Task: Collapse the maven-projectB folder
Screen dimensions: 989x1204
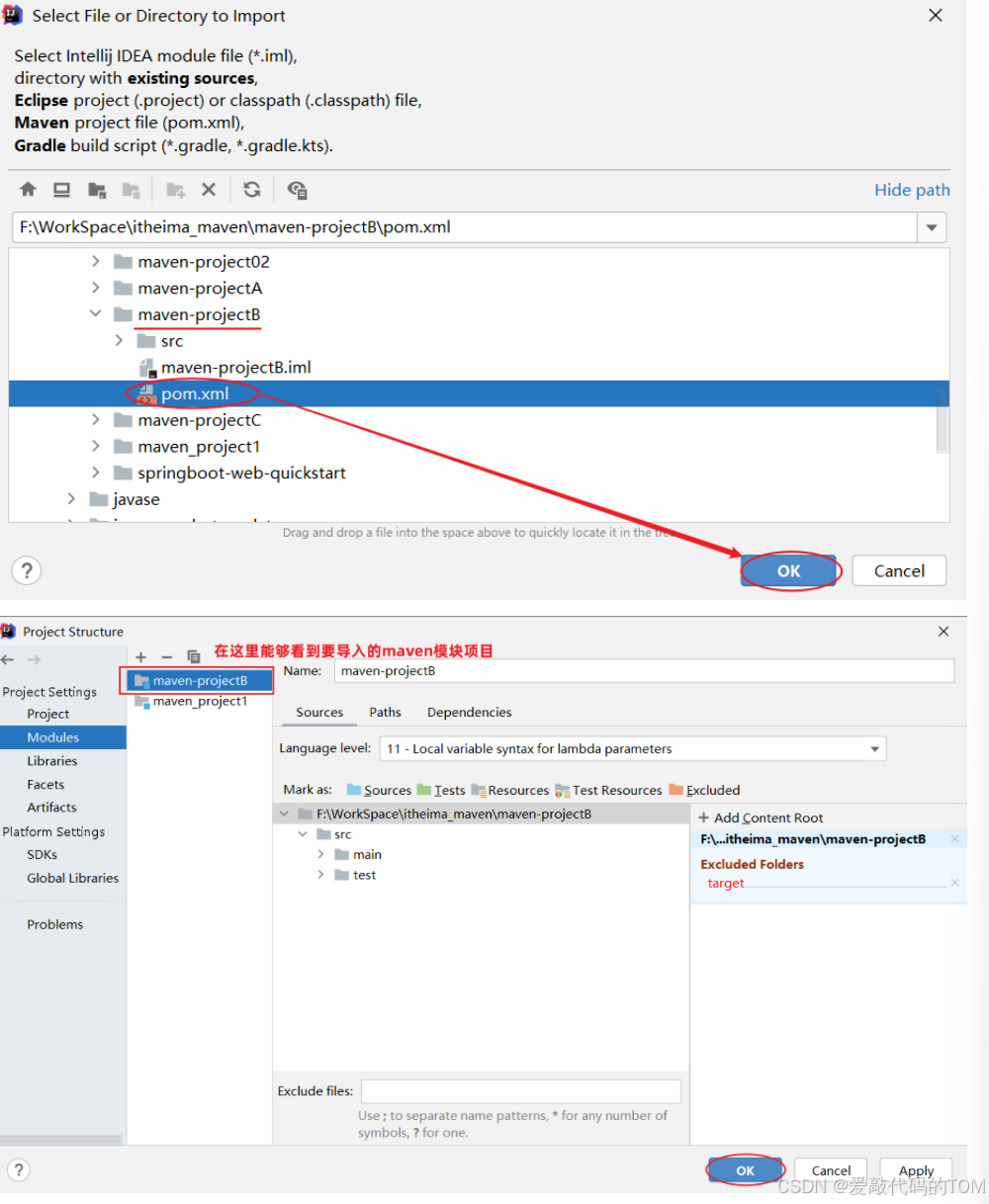Action: [x=95, y=314]
